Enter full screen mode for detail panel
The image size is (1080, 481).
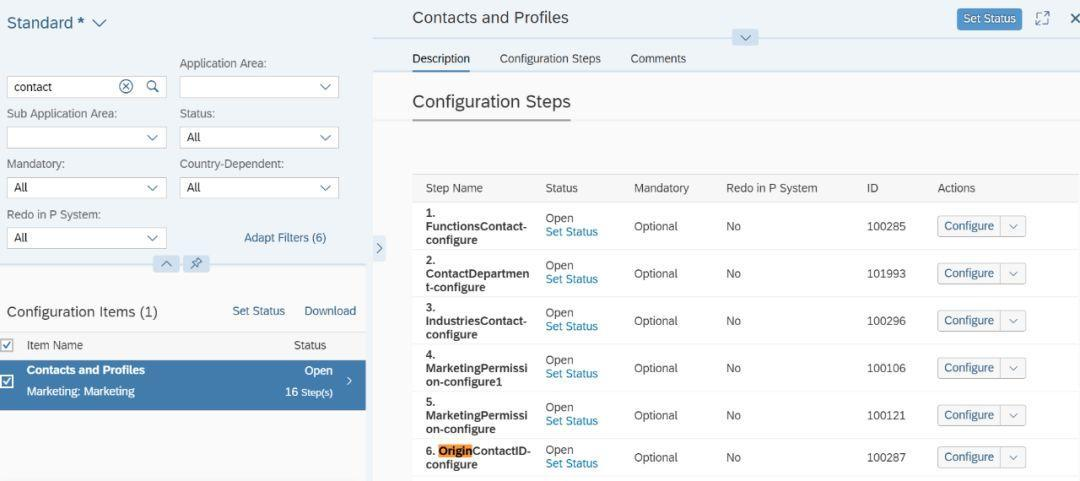click(1043, 19)
